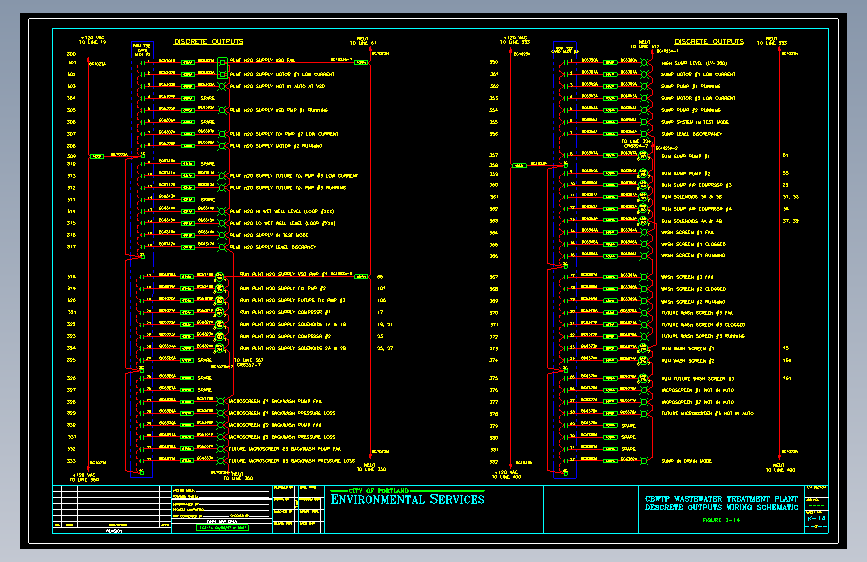The width and height of the screenshot is (867, 562).
Task: Click the "FIGURE 3-14" label
Action: click(721, 520)
